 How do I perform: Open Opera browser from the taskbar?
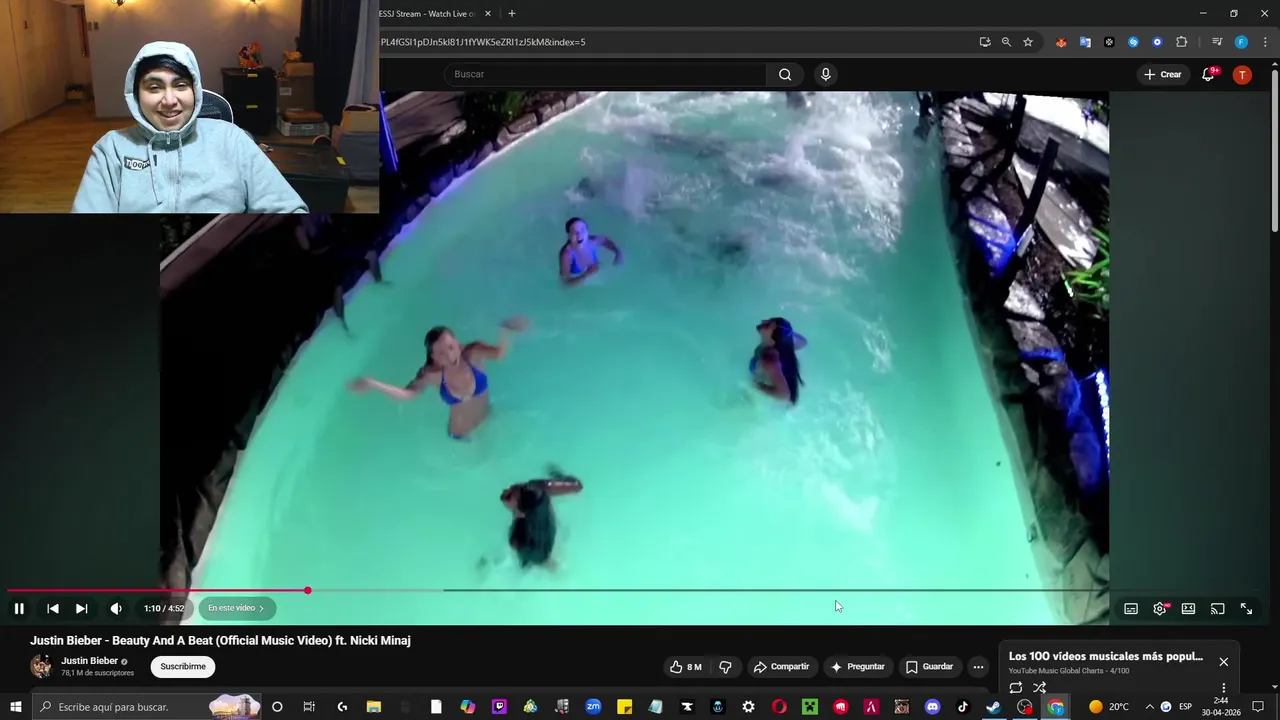click(779, 707)
